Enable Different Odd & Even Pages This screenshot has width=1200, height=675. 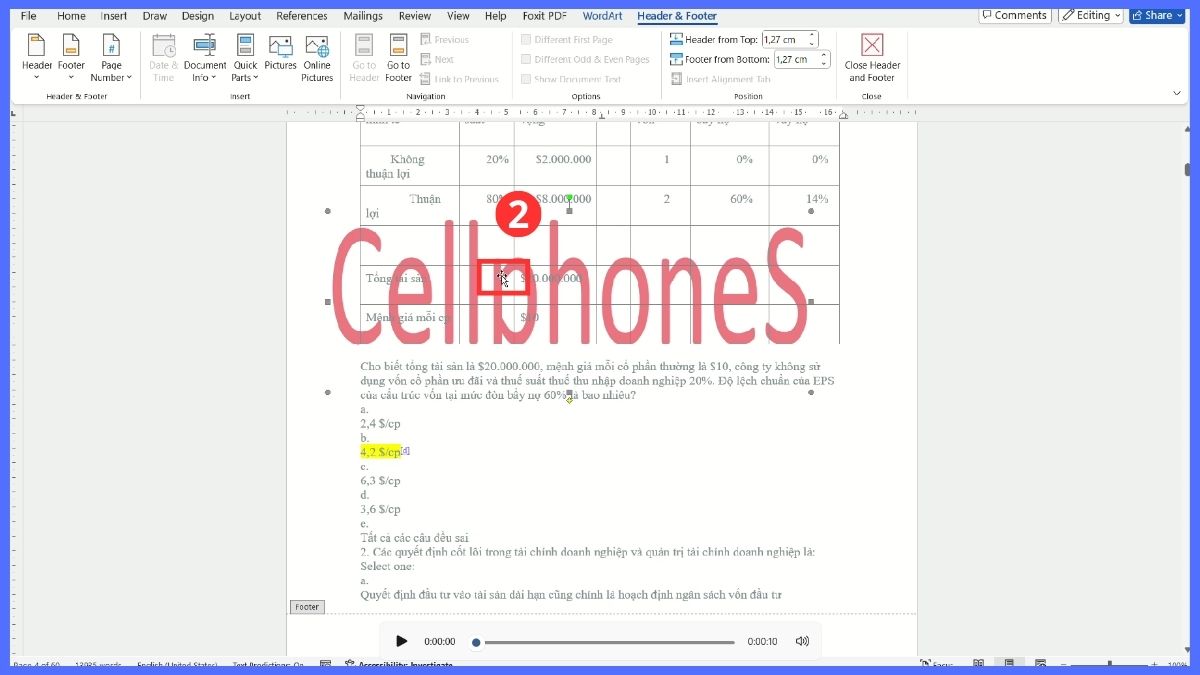click(526, 59)
